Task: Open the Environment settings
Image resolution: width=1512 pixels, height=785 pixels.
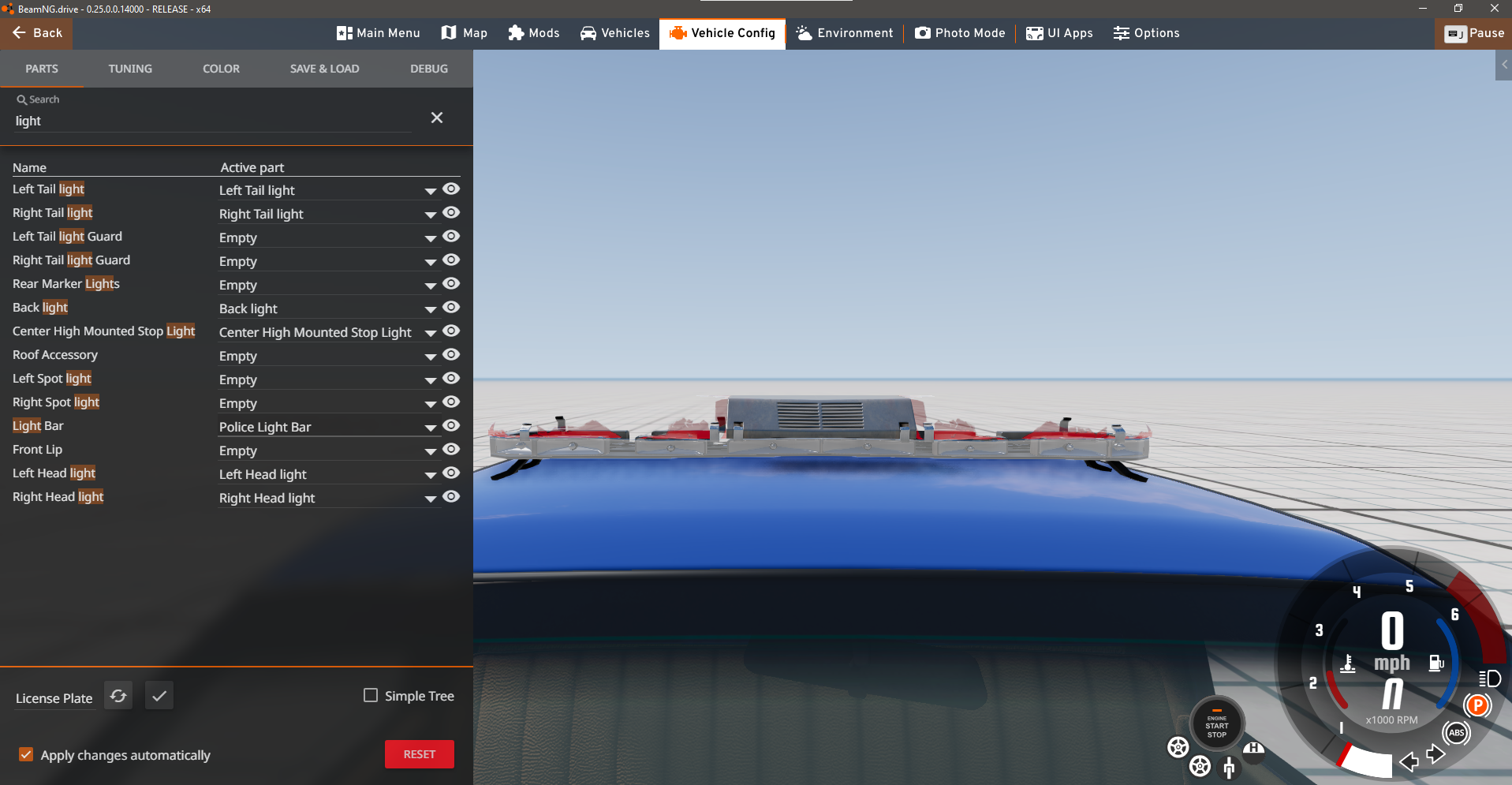Action: pyautogui.click(x=845, y=33)
